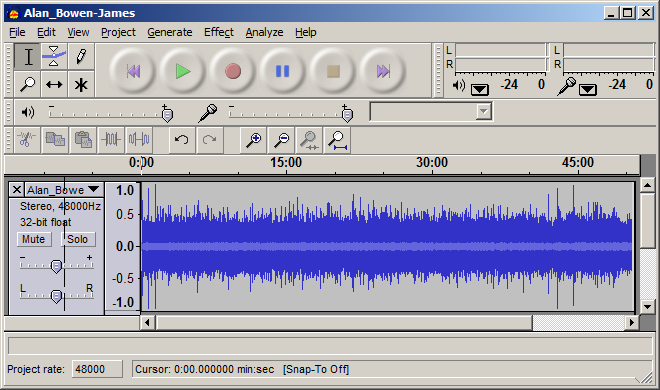Click the input meter microphone icon
Viewport: 660px width, 390px height.
(x=566, y=86)
